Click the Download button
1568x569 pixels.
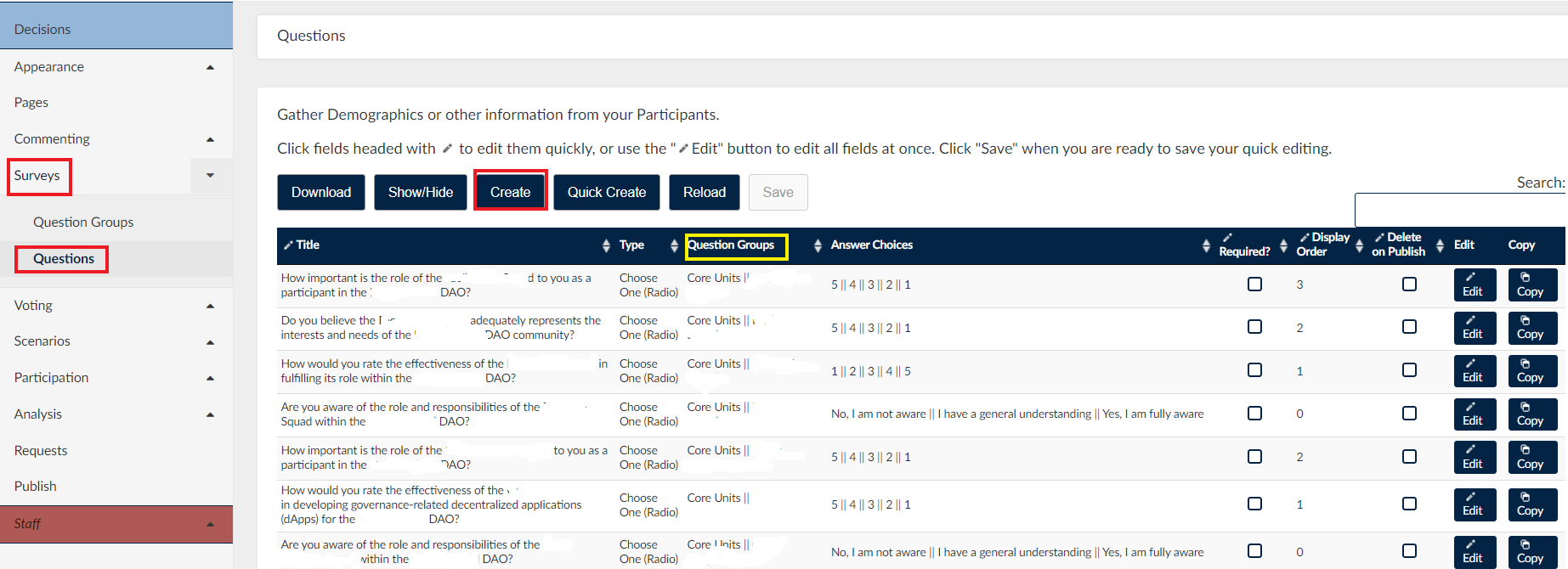tap(321, 192)
